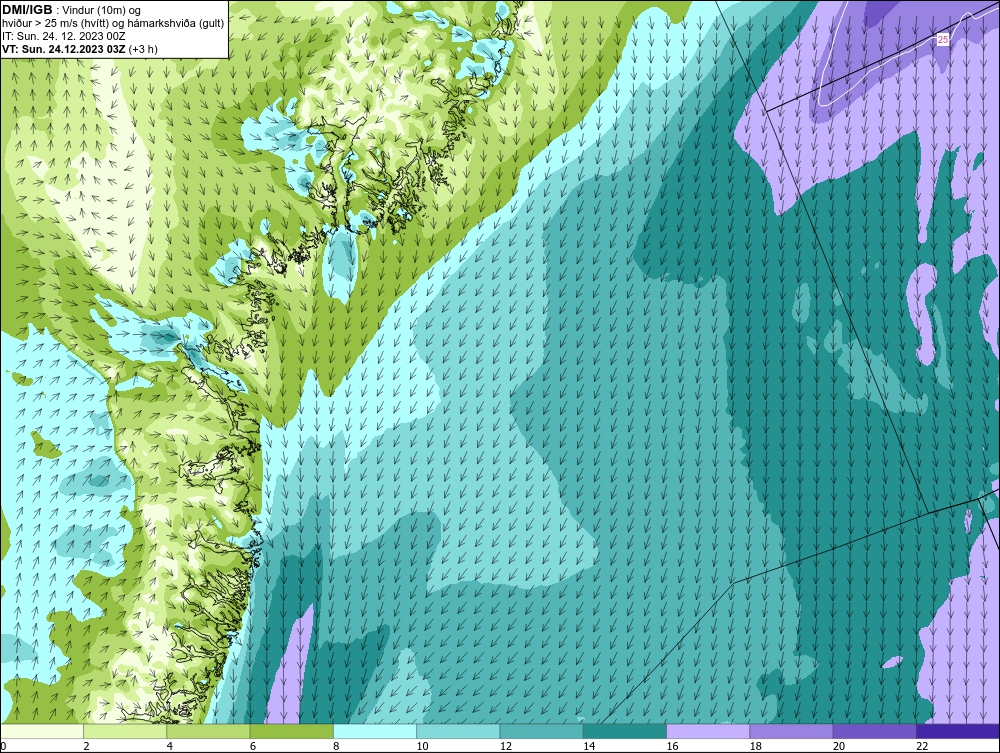The width and height of the screenshot is (1000, 753).
Task: Click the DMI/IGB title text
Action: point(27,10)
